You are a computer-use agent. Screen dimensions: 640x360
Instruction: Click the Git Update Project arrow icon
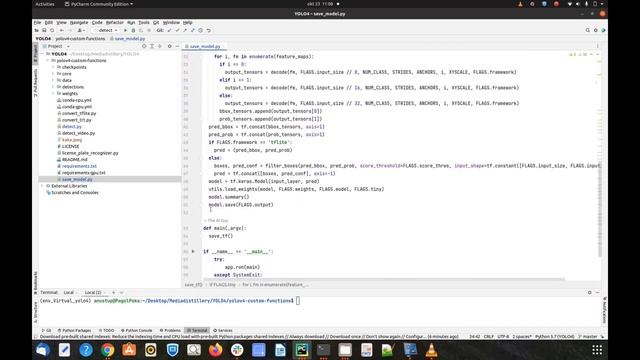coord(169,30)
